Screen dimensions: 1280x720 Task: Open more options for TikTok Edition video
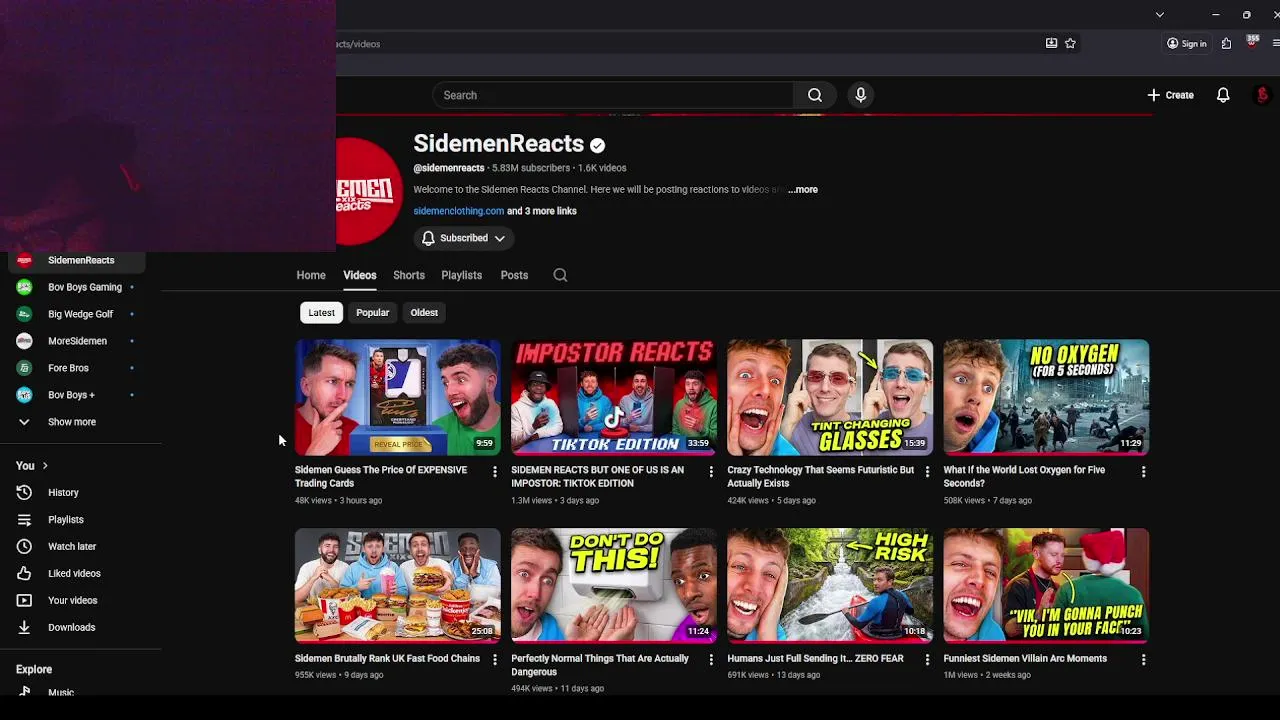[x=711, y=471]
